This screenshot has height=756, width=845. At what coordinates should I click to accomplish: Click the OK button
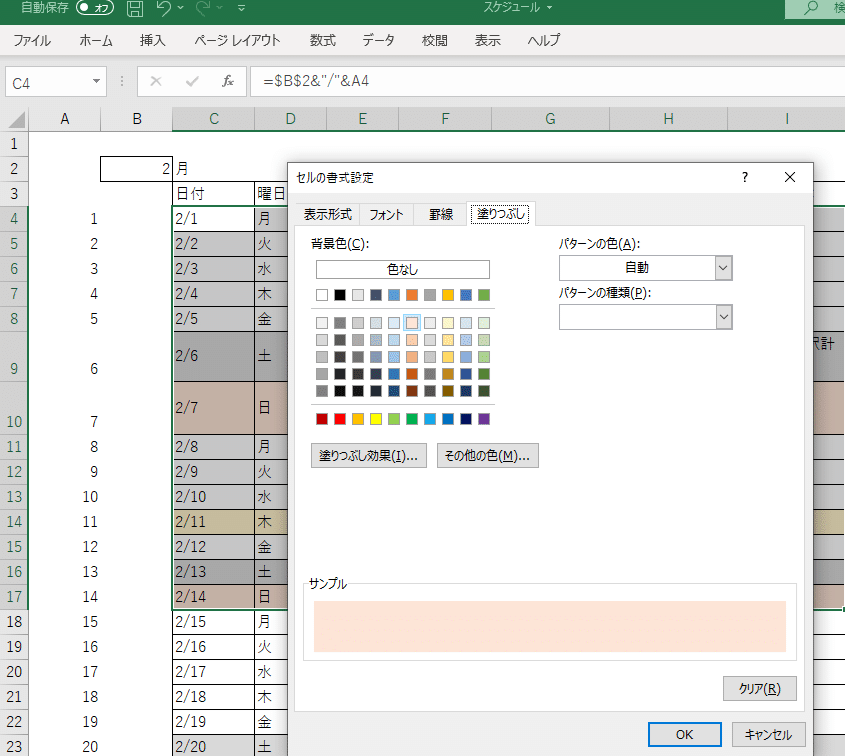[684, 734]
